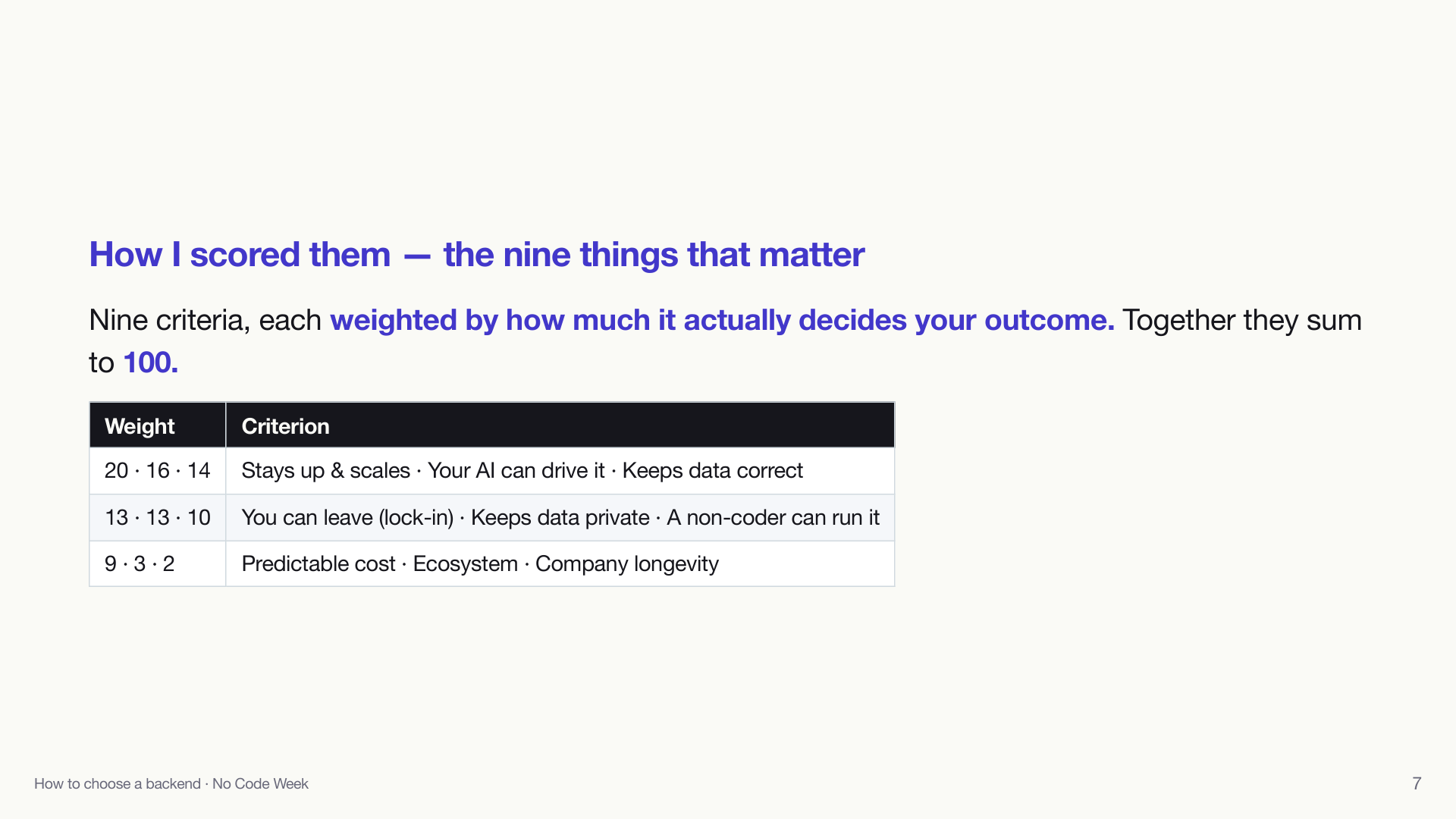Click the slide title about nine things

pos(476,254)
